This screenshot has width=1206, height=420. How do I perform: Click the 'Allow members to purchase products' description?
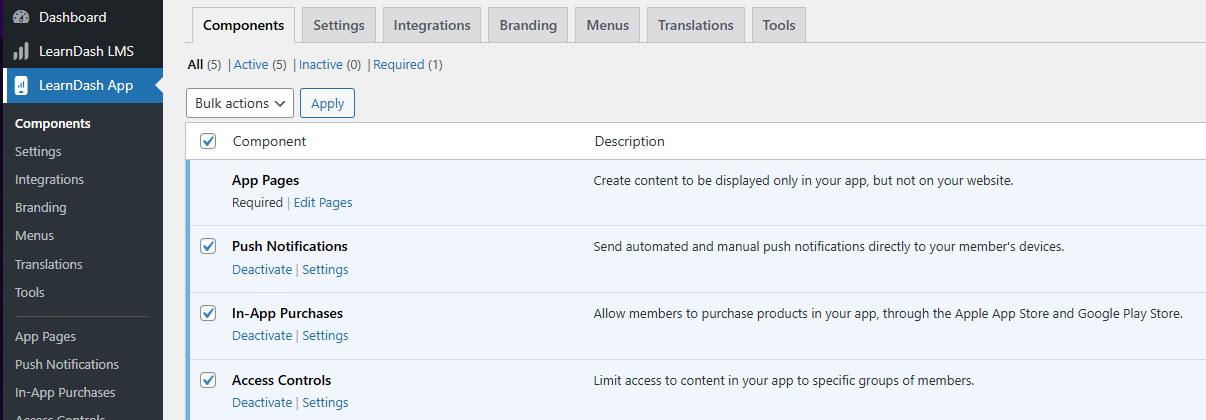(888, 313)
